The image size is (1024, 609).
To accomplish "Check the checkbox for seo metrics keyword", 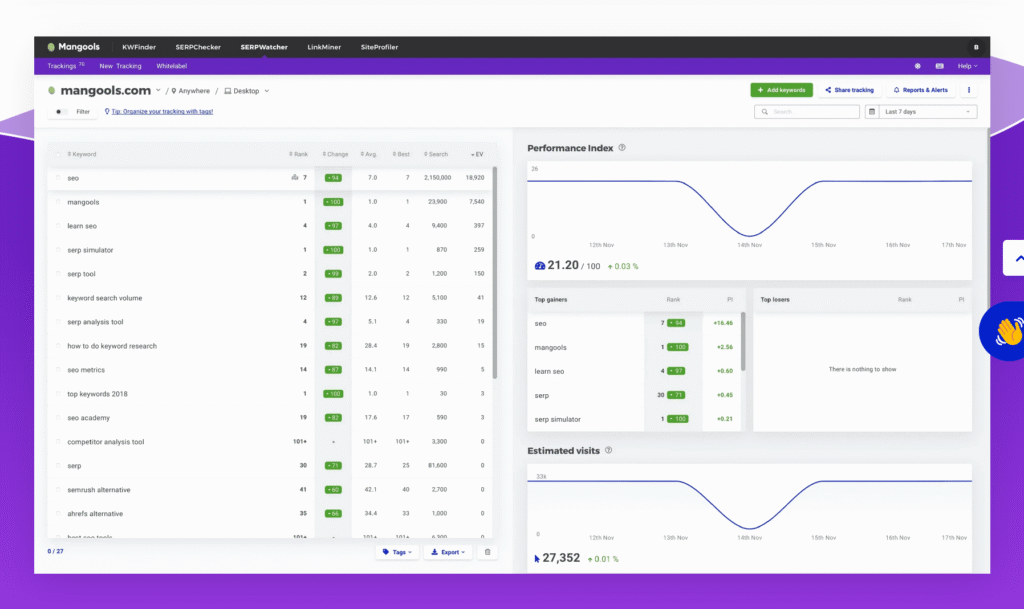I will 58,369.
